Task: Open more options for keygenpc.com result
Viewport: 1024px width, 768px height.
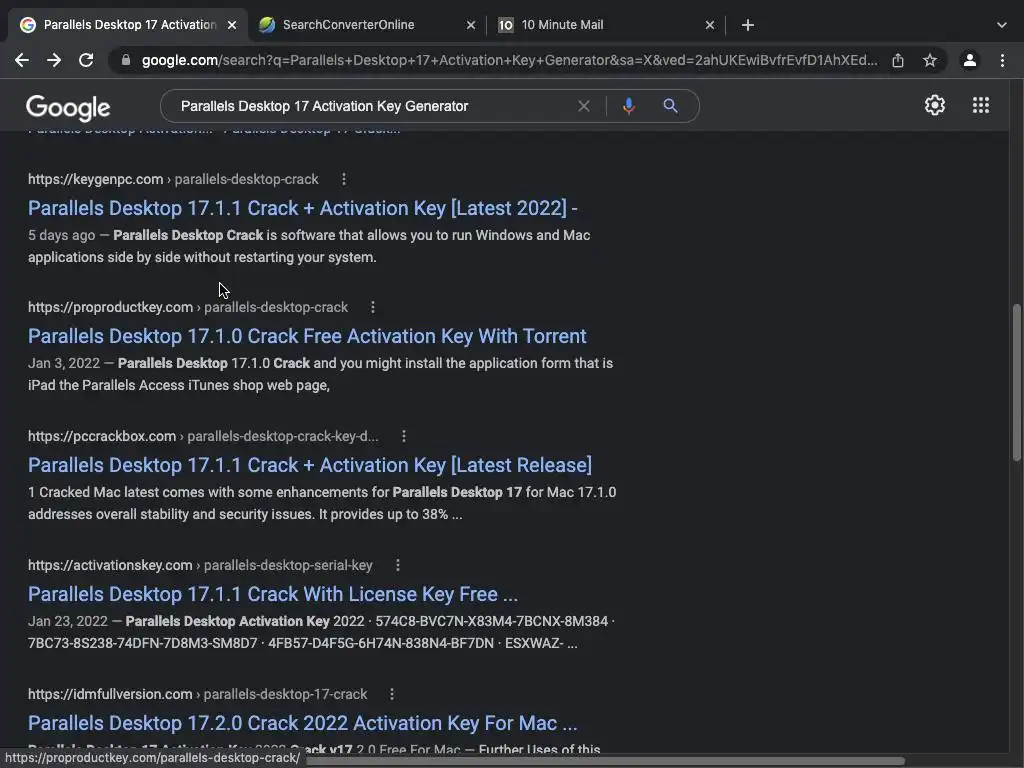Action: coord(344,179)
